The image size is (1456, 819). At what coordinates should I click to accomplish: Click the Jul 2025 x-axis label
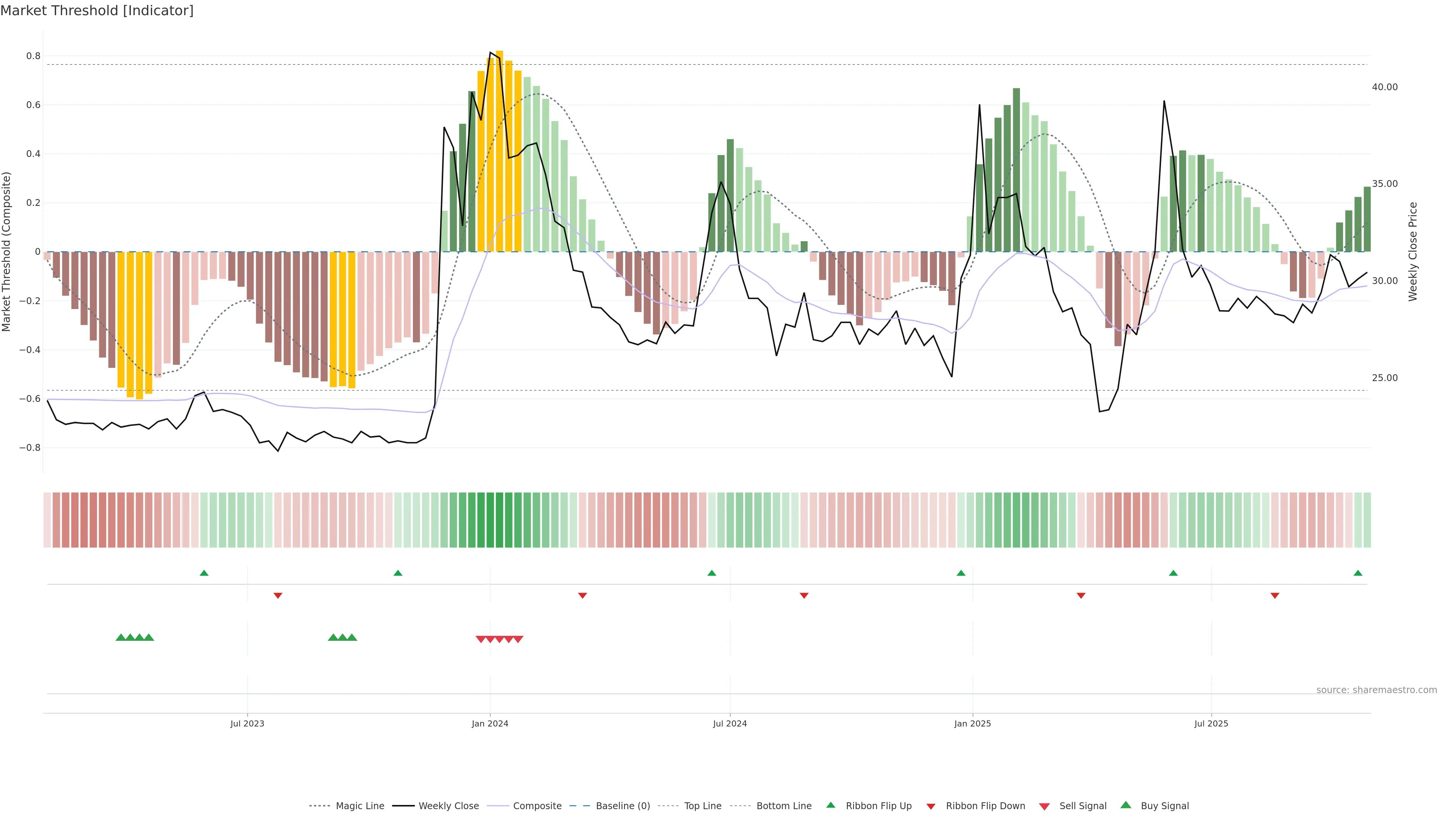pyautogui.click(x=1211, y=723)
